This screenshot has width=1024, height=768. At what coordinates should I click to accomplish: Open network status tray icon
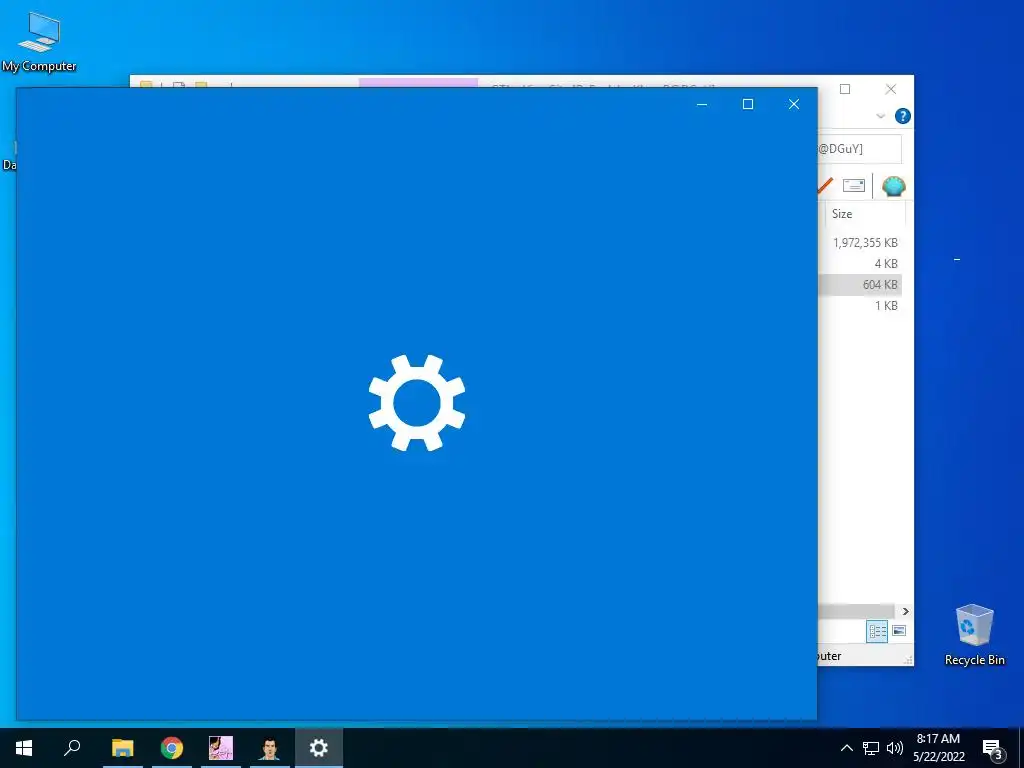pyautogui.click(x=871, y=748)
